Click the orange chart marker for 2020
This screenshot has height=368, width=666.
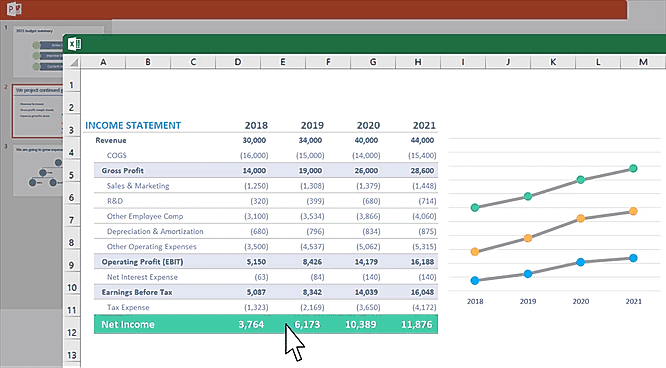pyautogui.click(x=581, y=218)
